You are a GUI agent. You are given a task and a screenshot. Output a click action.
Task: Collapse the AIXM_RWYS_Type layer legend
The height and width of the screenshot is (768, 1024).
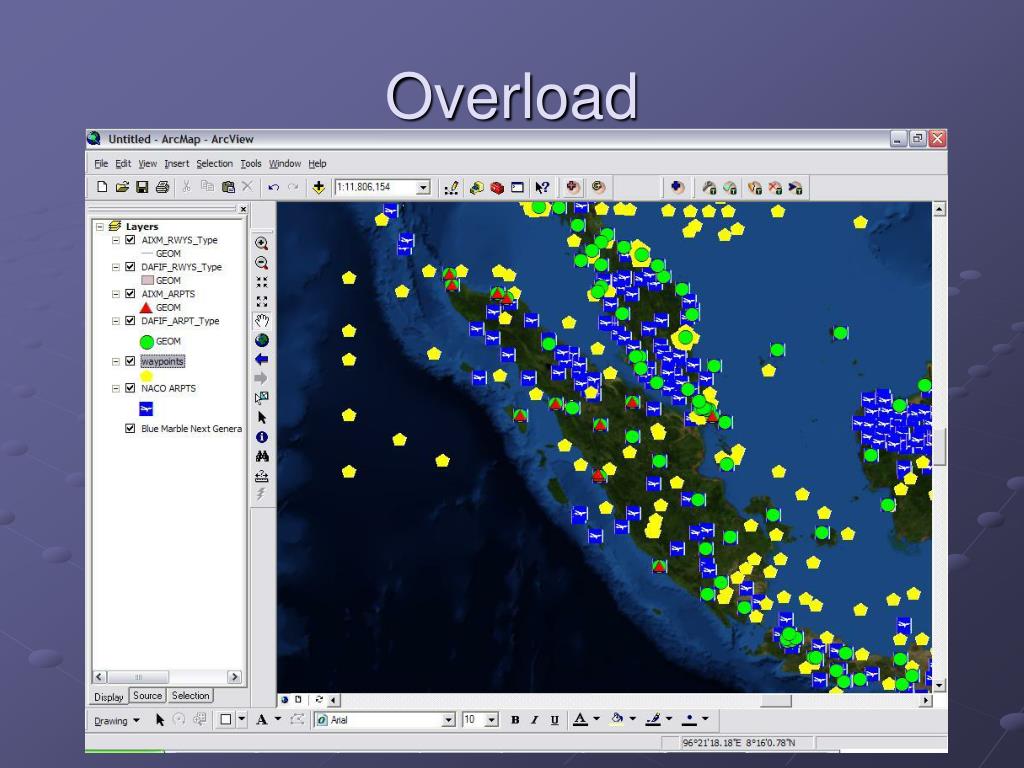coord(116,240)
